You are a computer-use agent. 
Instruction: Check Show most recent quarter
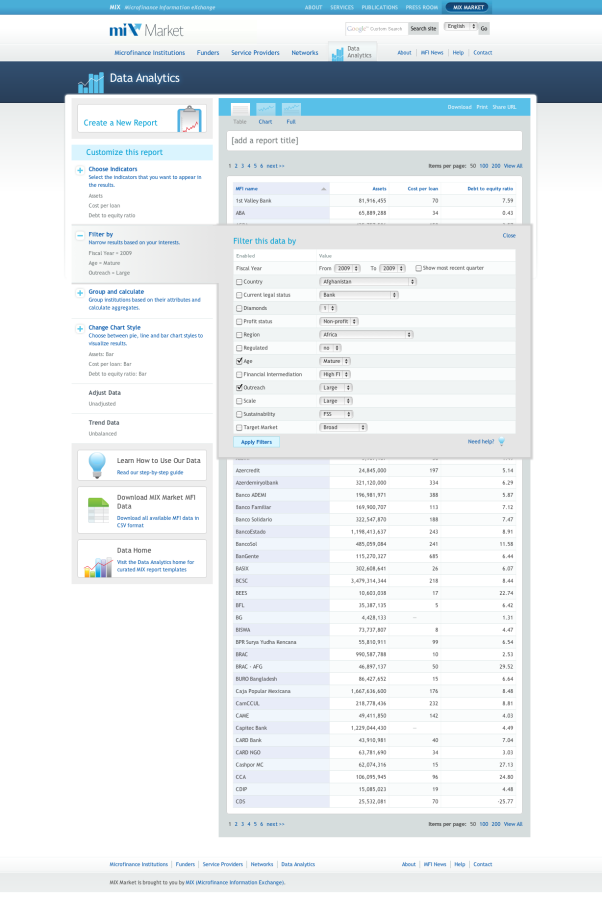click(x=418, y=268)
